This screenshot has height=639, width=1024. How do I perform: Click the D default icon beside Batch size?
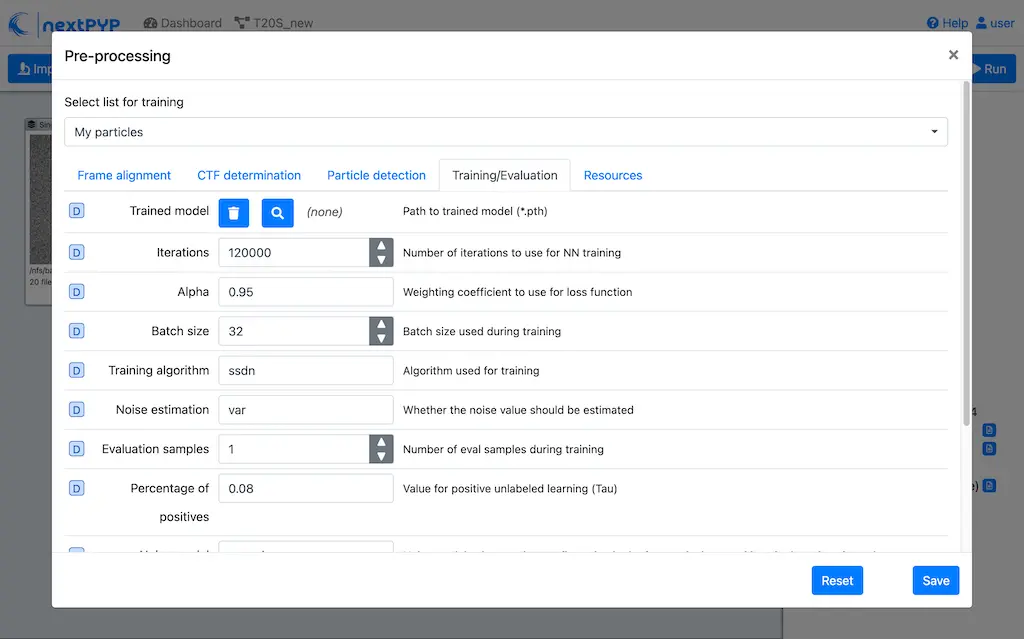point(77,331)
